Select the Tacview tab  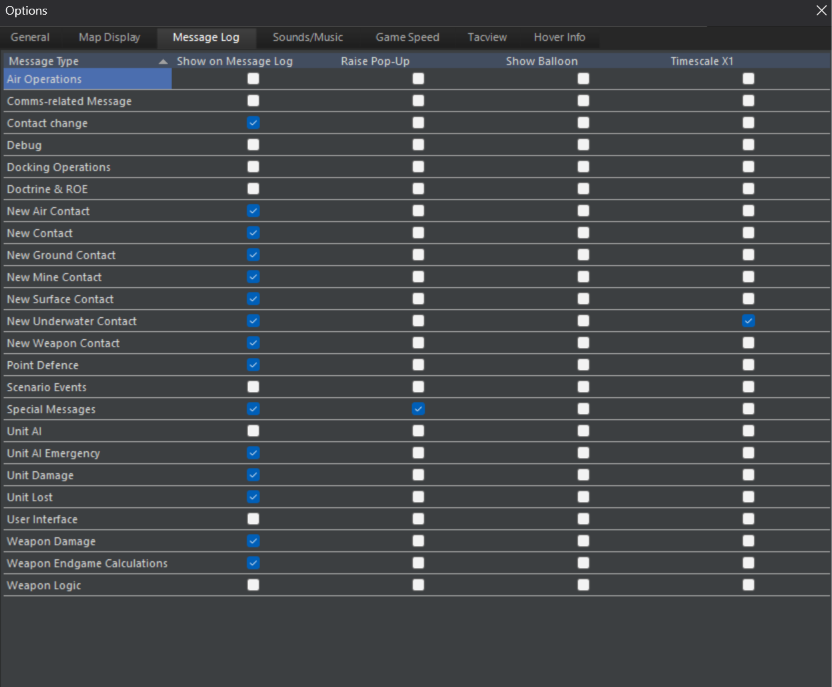point(487,38)
